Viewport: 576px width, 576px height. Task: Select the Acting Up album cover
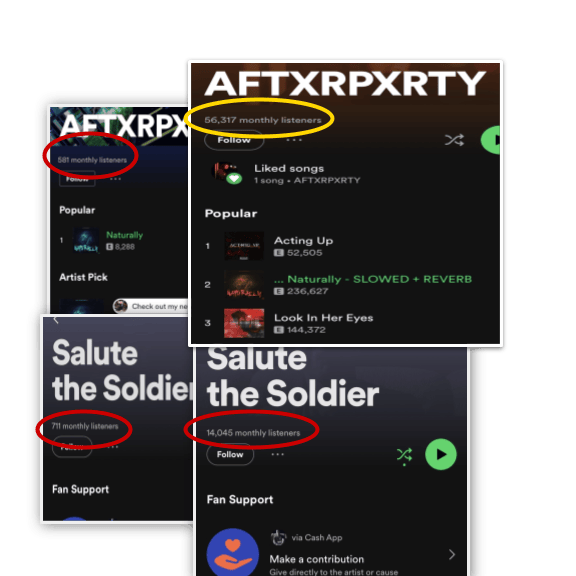point(244,246)
